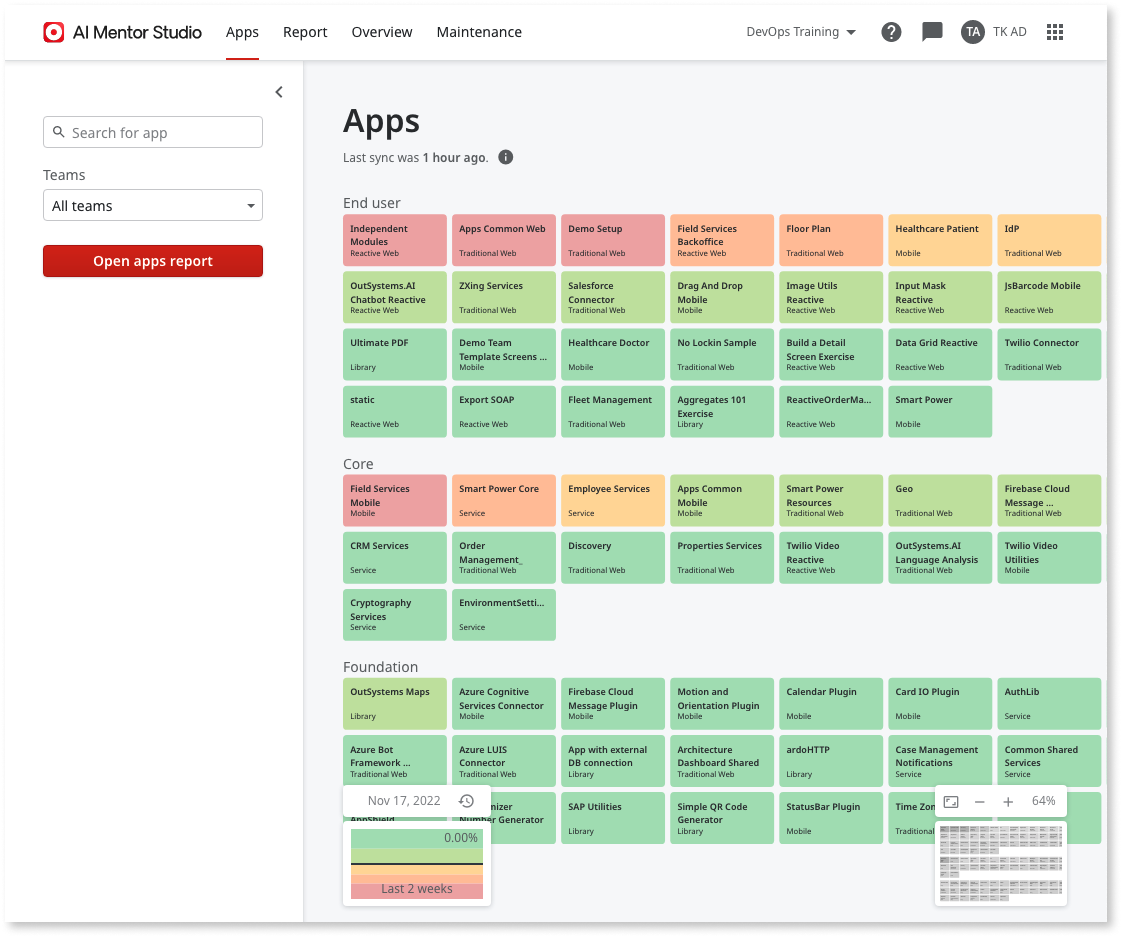The image size is (1122, 937).
Task: Click the info icon next to last sync time
Action: click(505, 157)
